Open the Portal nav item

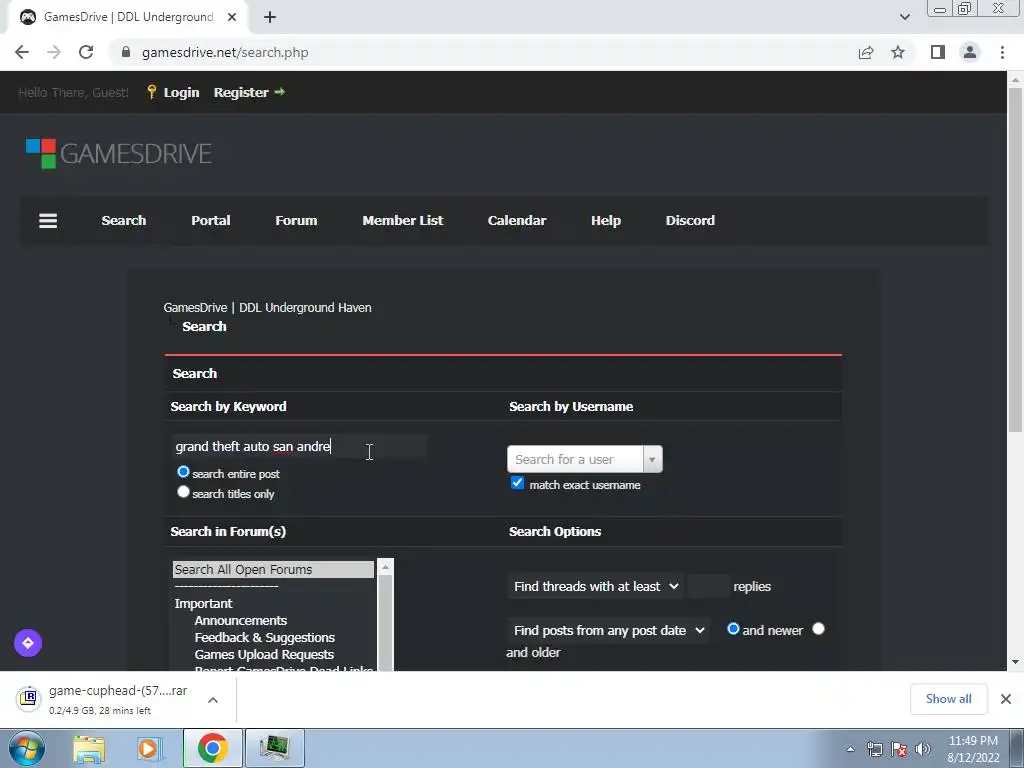(210, 221)
